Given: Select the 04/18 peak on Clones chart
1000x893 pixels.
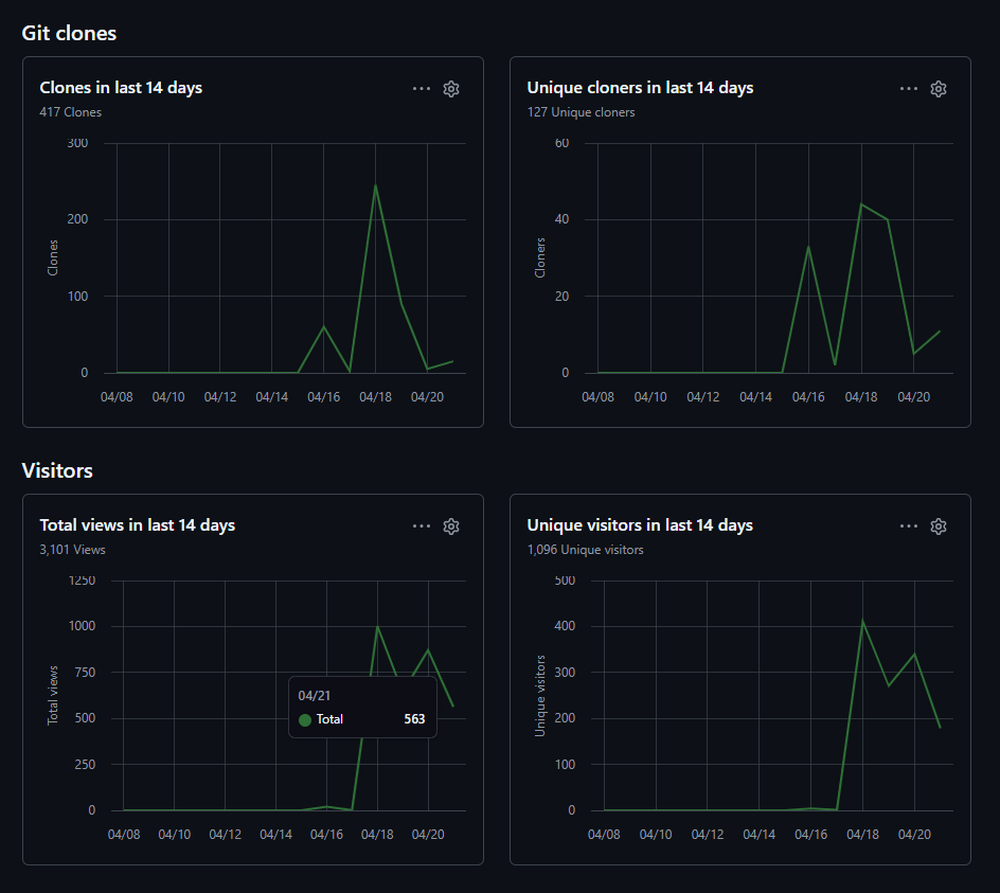Looking at the screenshot, I should 375,186.
